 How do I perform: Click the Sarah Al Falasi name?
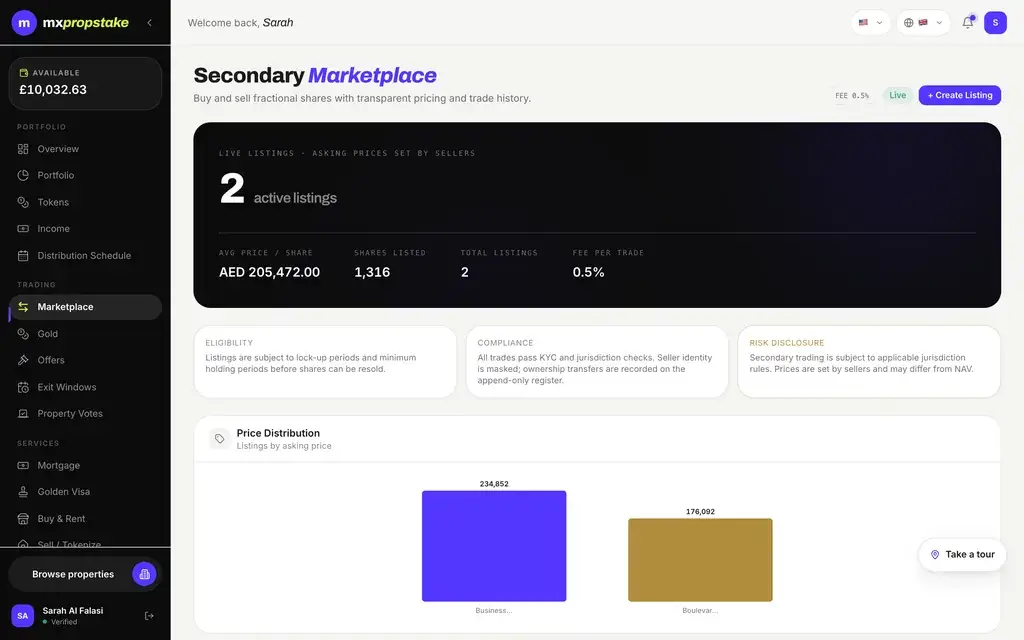[x=72, y=611]
